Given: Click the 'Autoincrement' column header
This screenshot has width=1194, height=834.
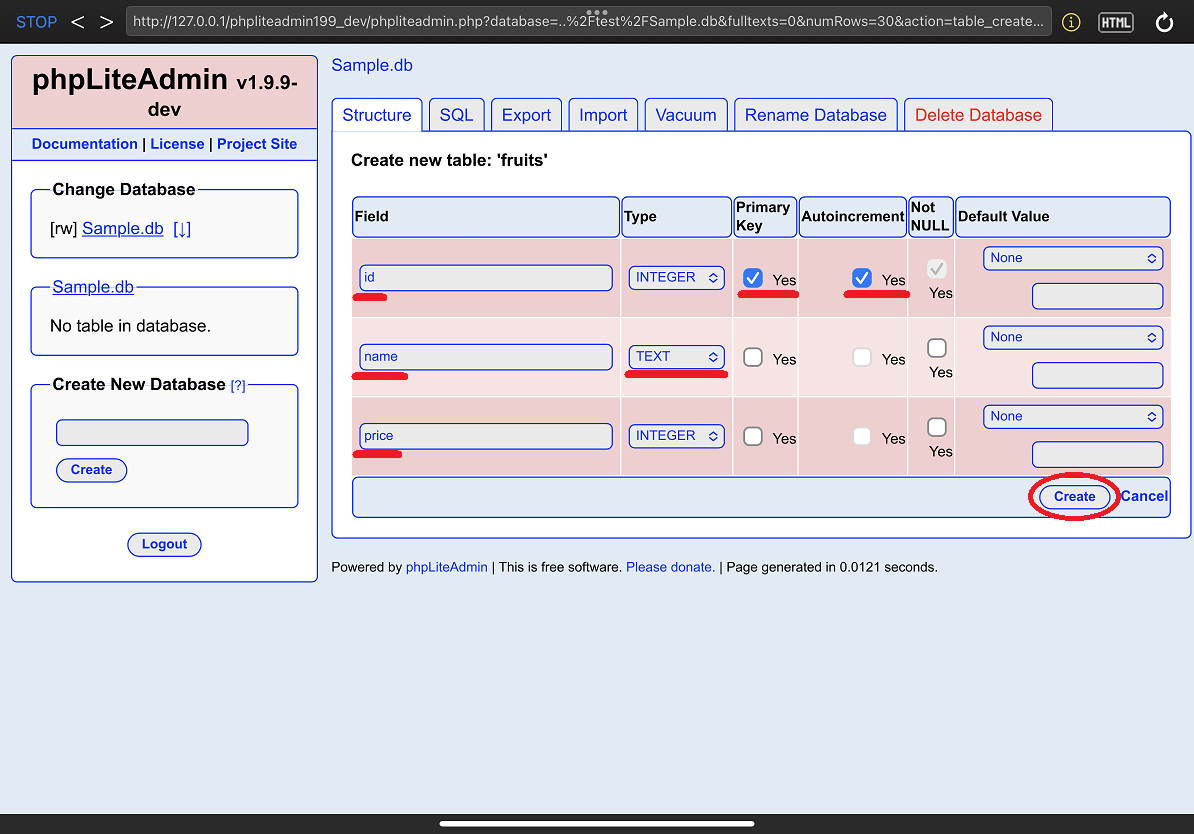Looking at the screenshot, I should 853,217.
